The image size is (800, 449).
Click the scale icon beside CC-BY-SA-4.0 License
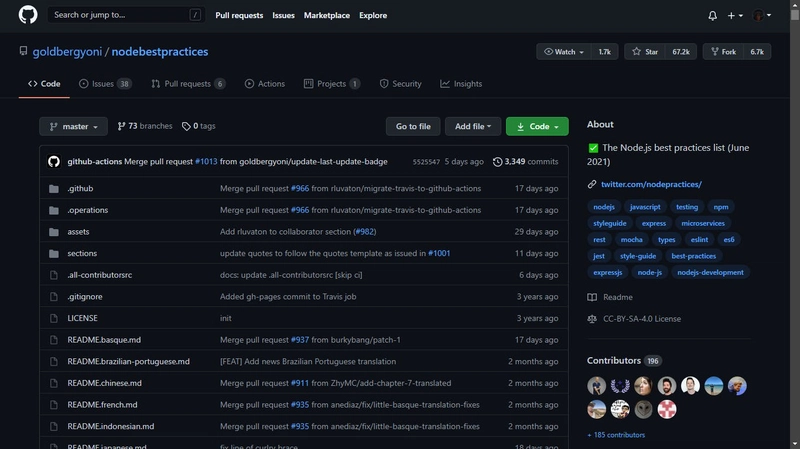point(592,319)
